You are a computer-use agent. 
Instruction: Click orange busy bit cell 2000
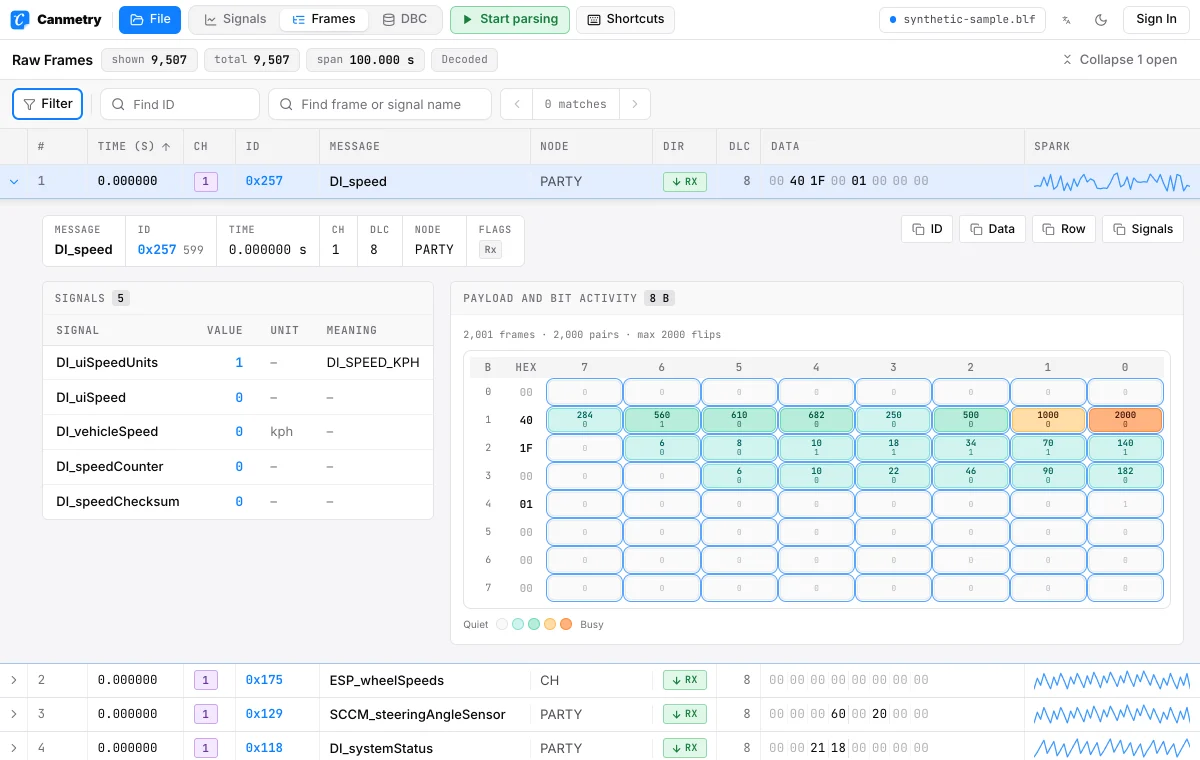1125,420
